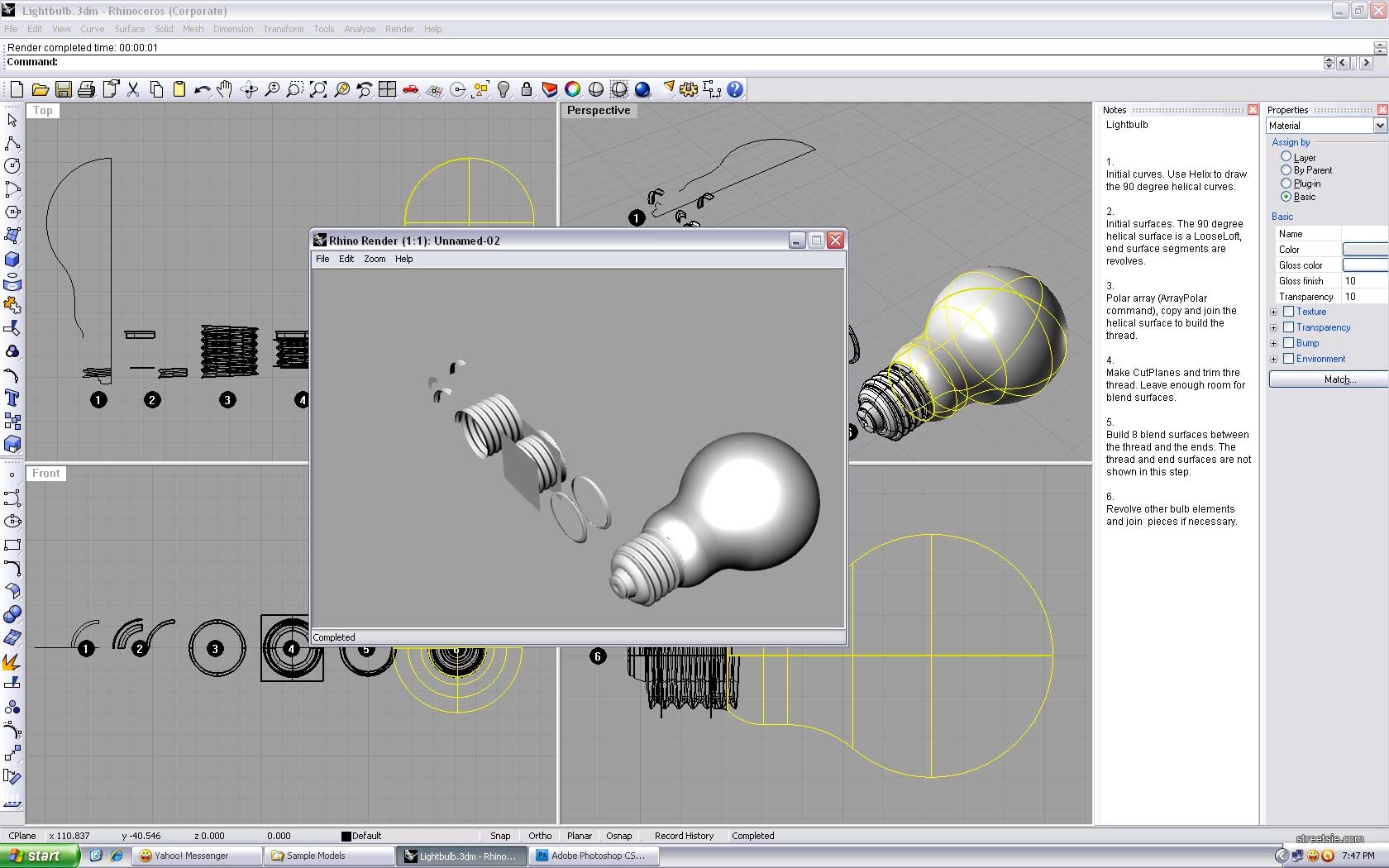Enable the Texture checkbox
The width and height of the screenshot is (1389, 868).
point(1288,312)
